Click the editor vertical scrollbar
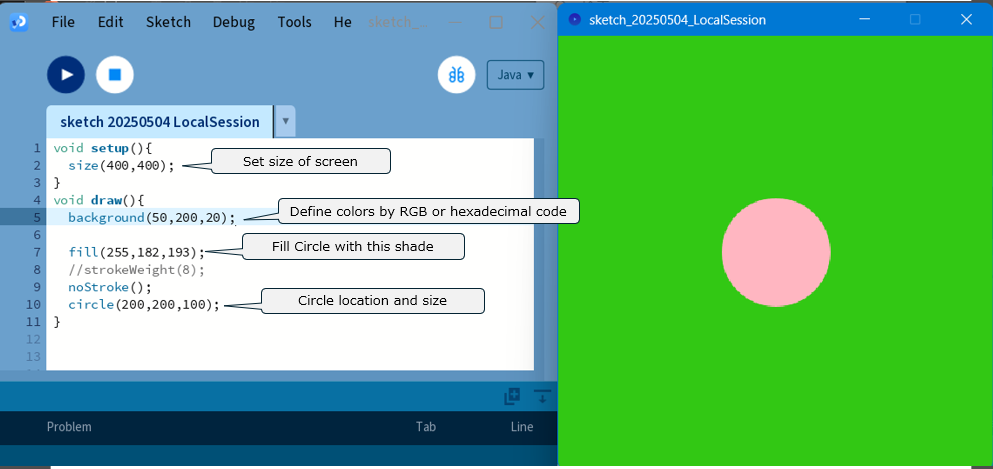The width and height of the screenshot is (993, 469). coord(539,254)
